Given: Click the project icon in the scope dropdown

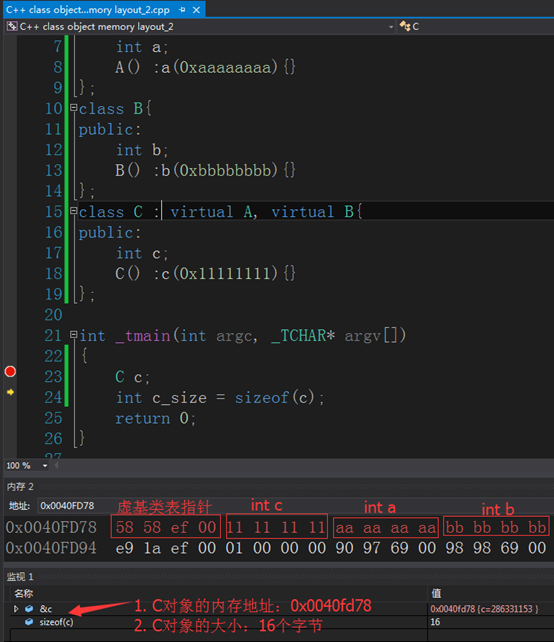Looking at the screenshot, I should click(12, 27).
